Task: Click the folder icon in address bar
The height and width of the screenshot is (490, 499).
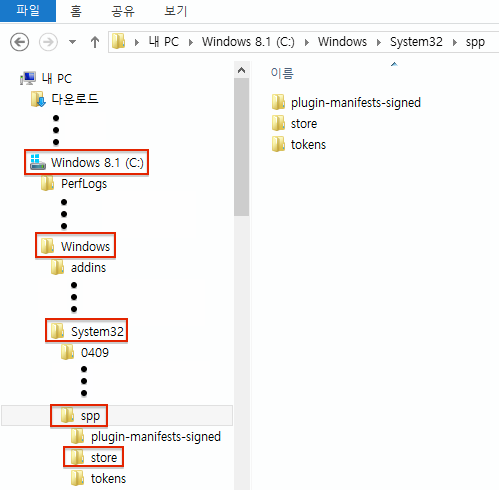Action: 119,41
